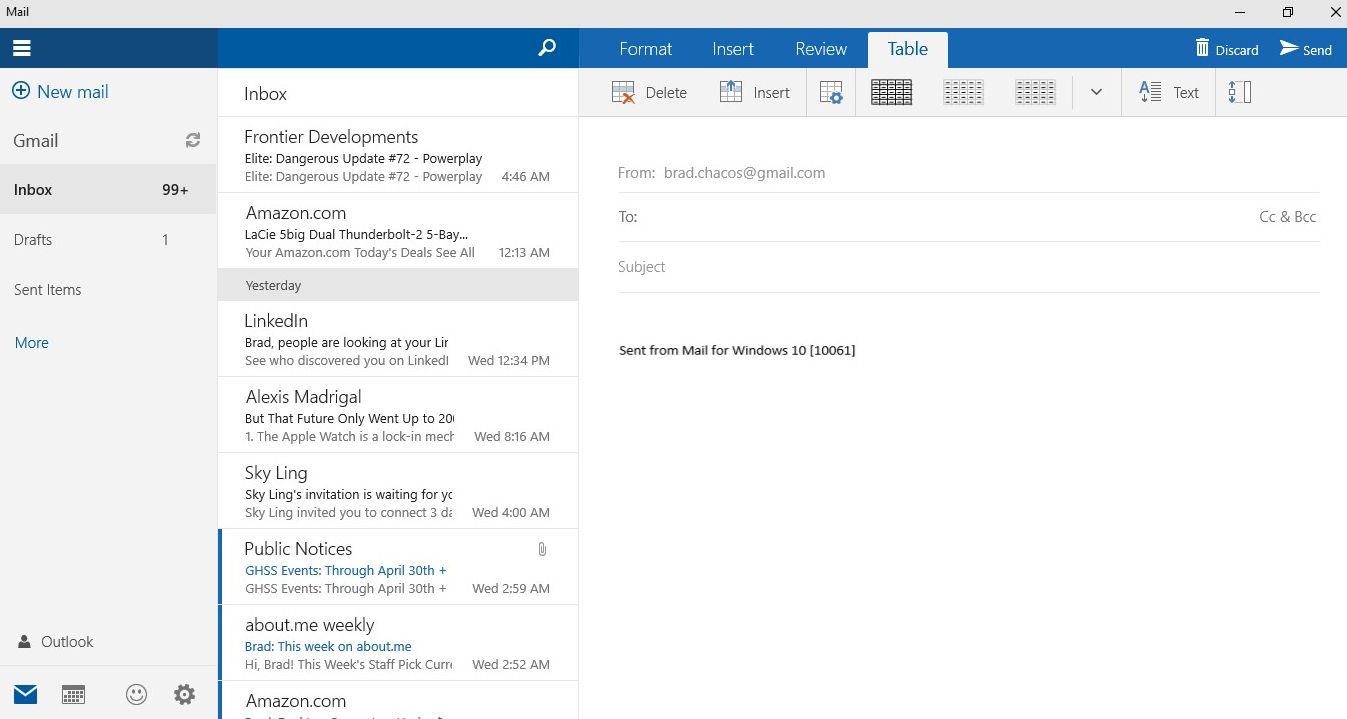1347x719 pixels.
Task: Open the Drafts folder
Action: click(x=33, y=240)
